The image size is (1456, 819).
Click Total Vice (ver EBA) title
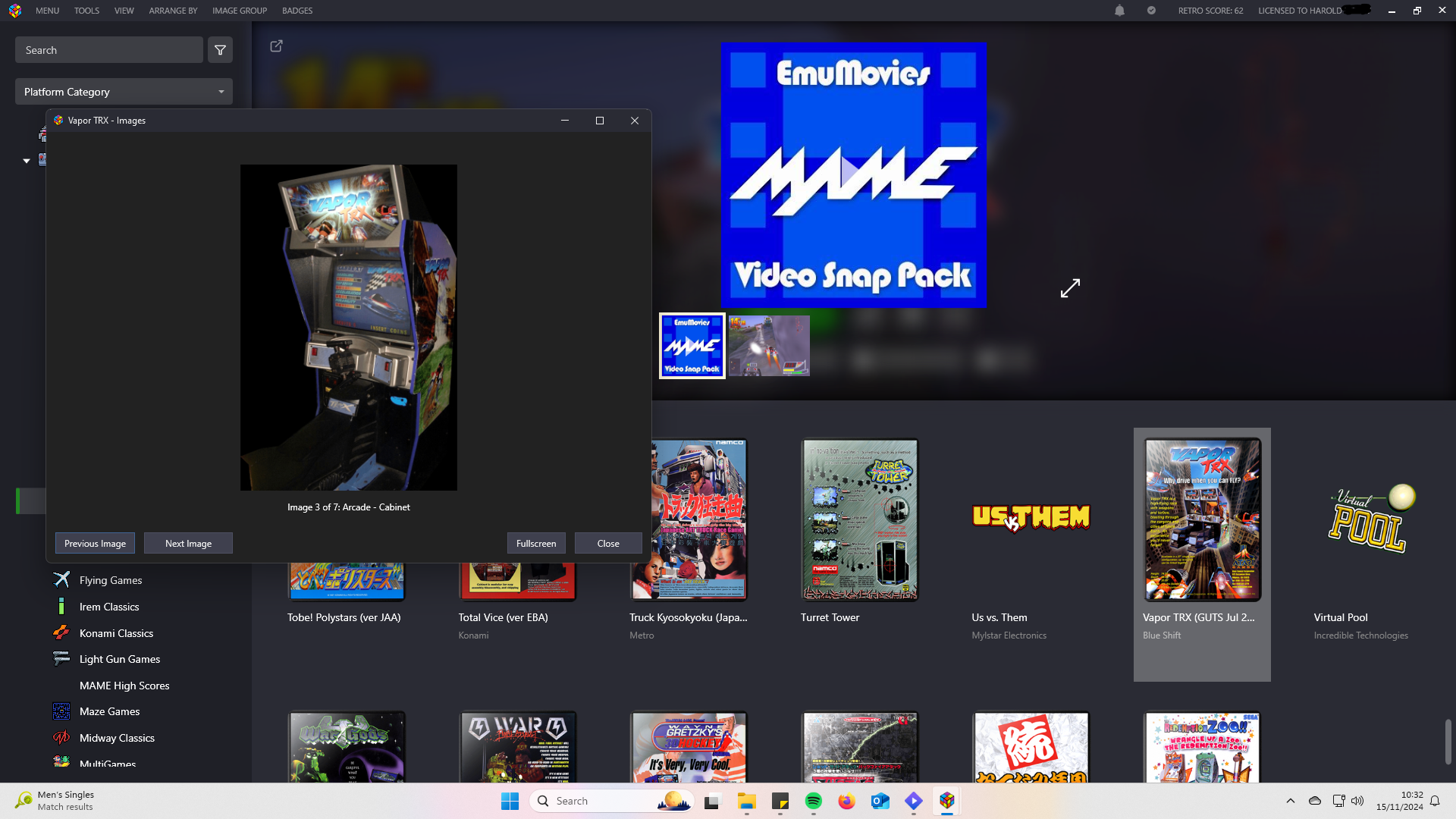[503, 617]
